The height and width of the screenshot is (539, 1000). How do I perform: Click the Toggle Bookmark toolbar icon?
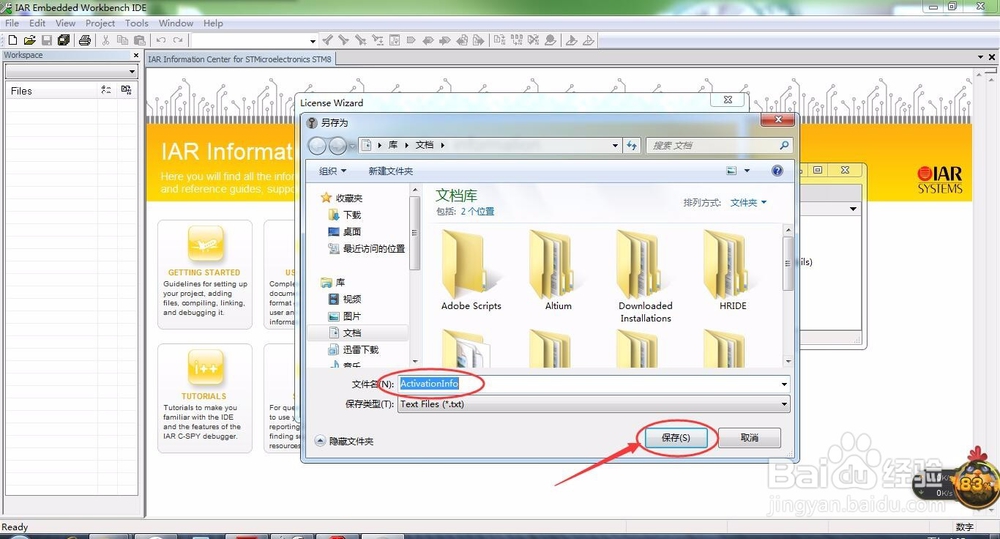tap(411, 40)
